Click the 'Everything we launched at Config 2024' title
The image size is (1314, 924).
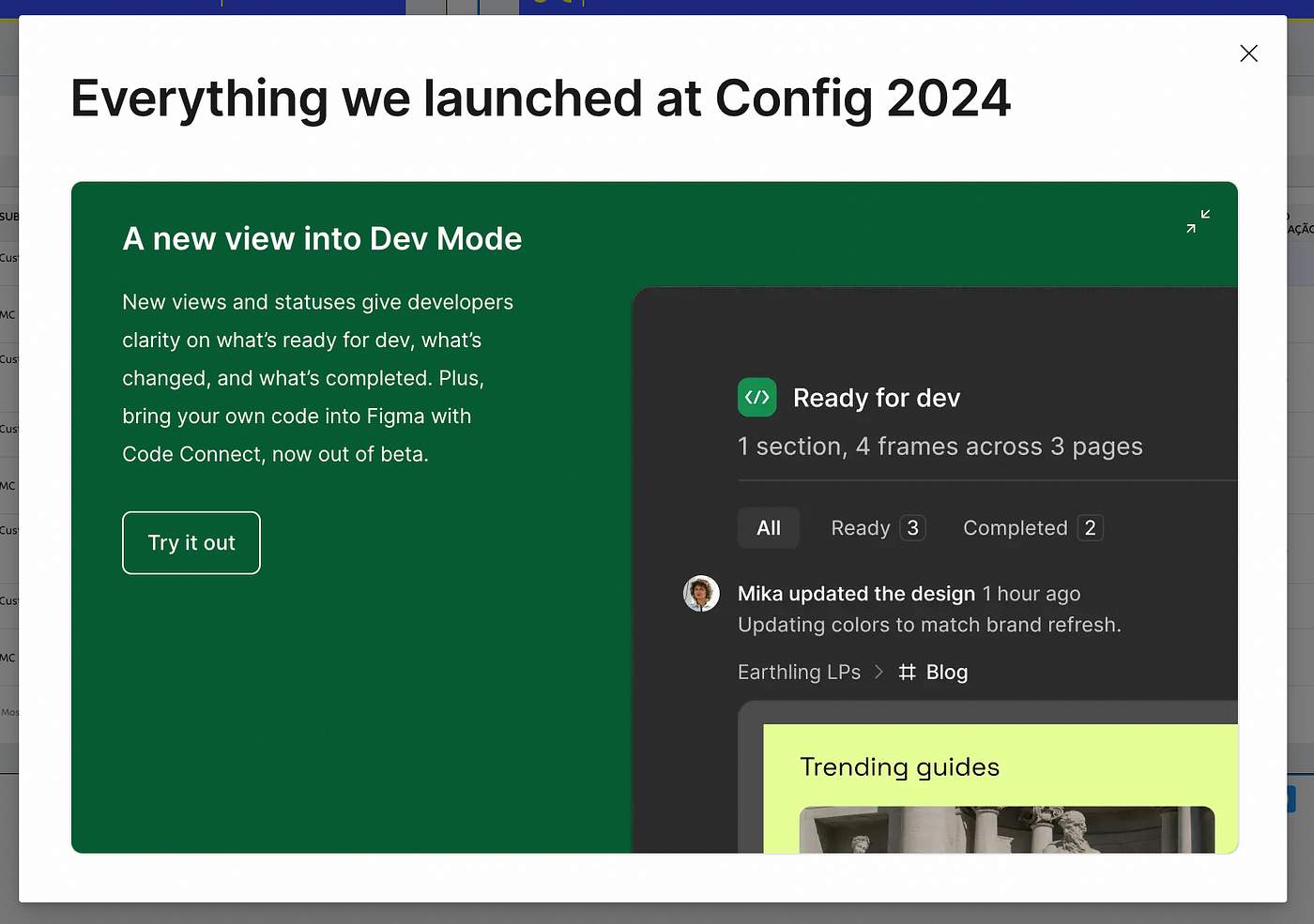(x=541, y=99)
